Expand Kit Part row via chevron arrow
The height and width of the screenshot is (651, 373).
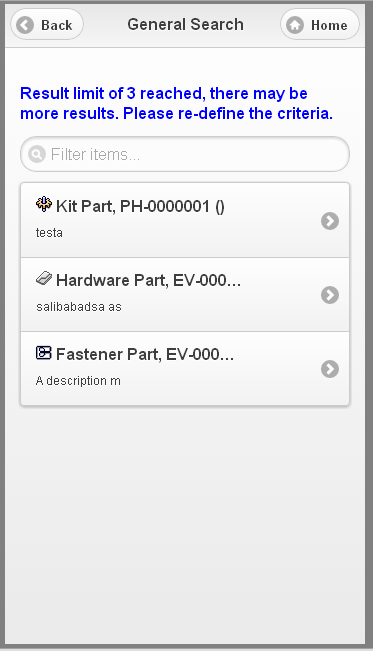[330, 221]
